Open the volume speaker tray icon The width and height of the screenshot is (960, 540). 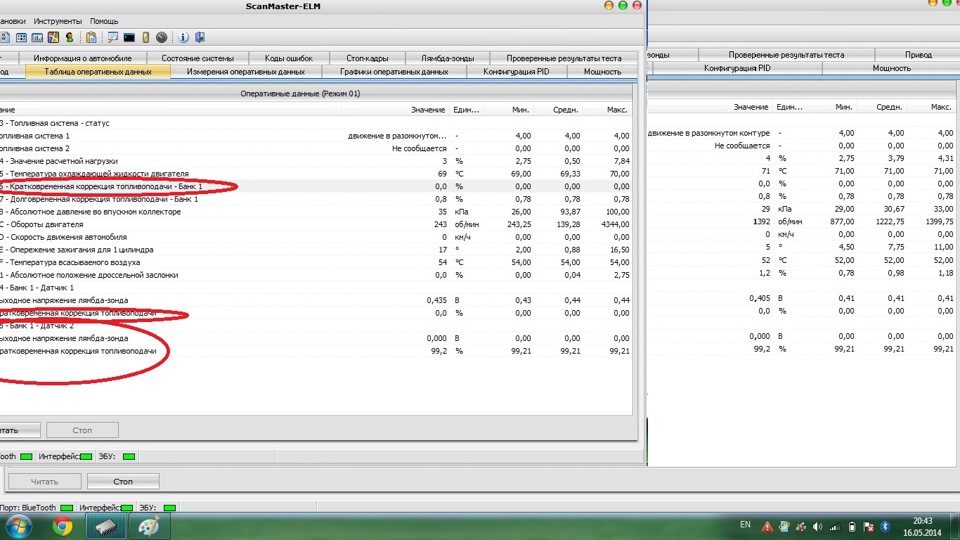[817, 526]
